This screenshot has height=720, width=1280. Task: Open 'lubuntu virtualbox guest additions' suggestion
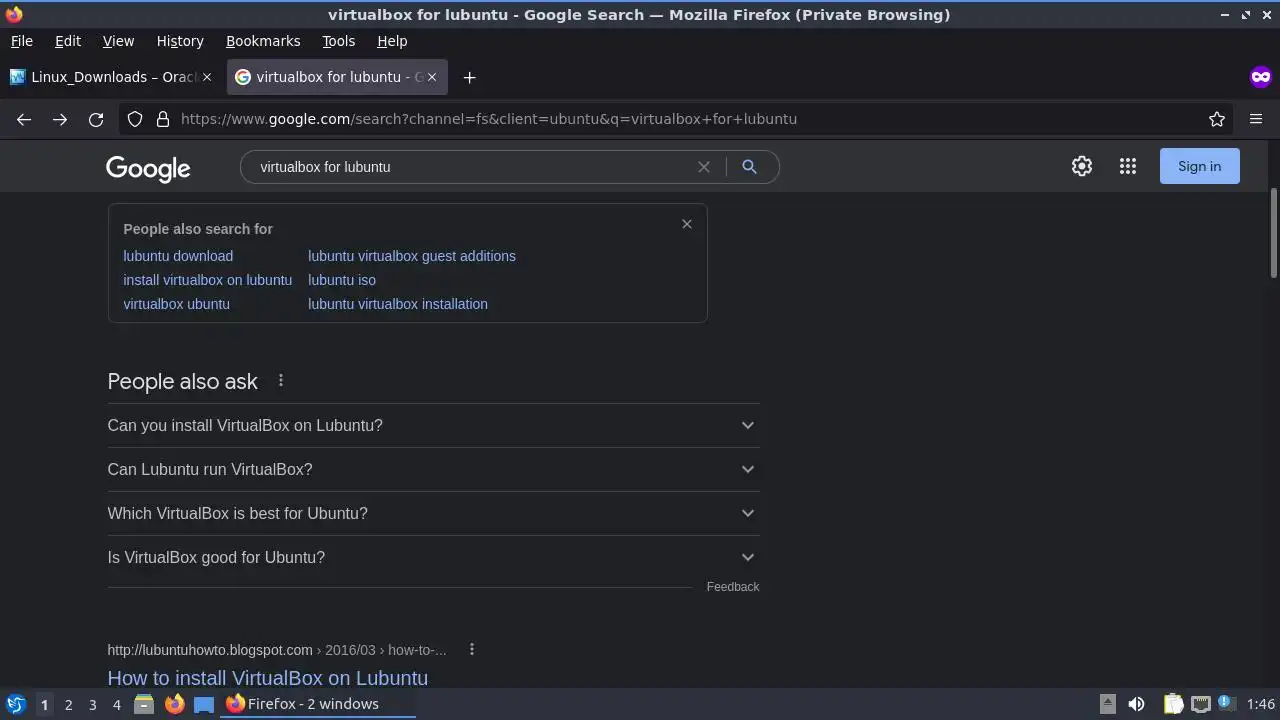[412, 256]
